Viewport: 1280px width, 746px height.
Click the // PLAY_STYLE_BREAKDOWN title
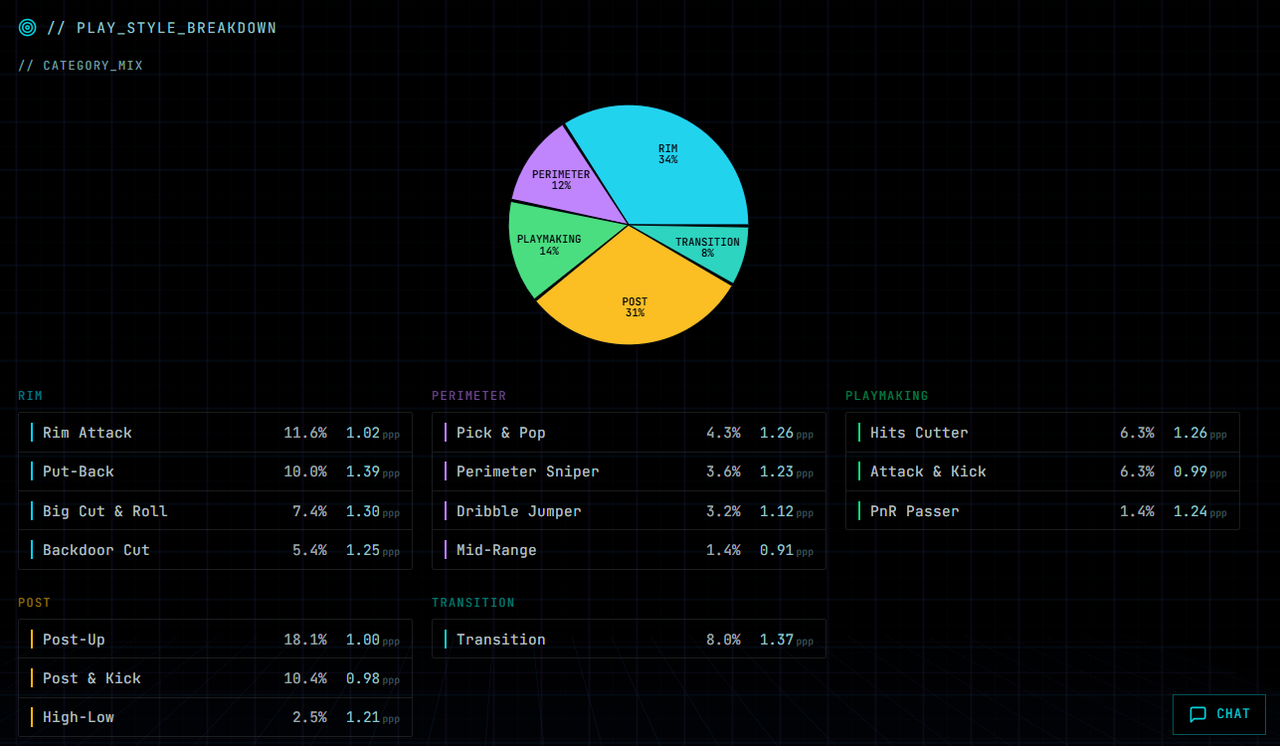pos(162,28)
